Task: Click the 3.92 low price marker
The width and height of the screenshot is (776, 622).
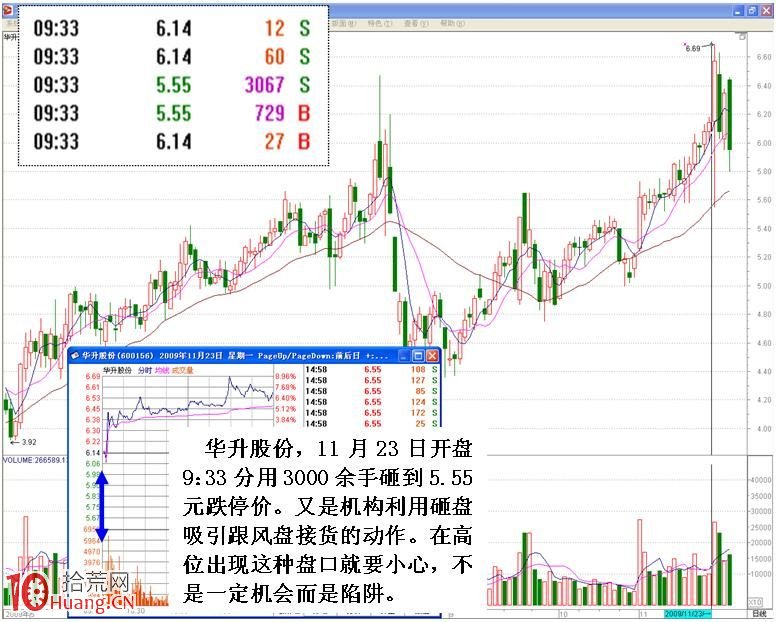Action: (29, 441)
